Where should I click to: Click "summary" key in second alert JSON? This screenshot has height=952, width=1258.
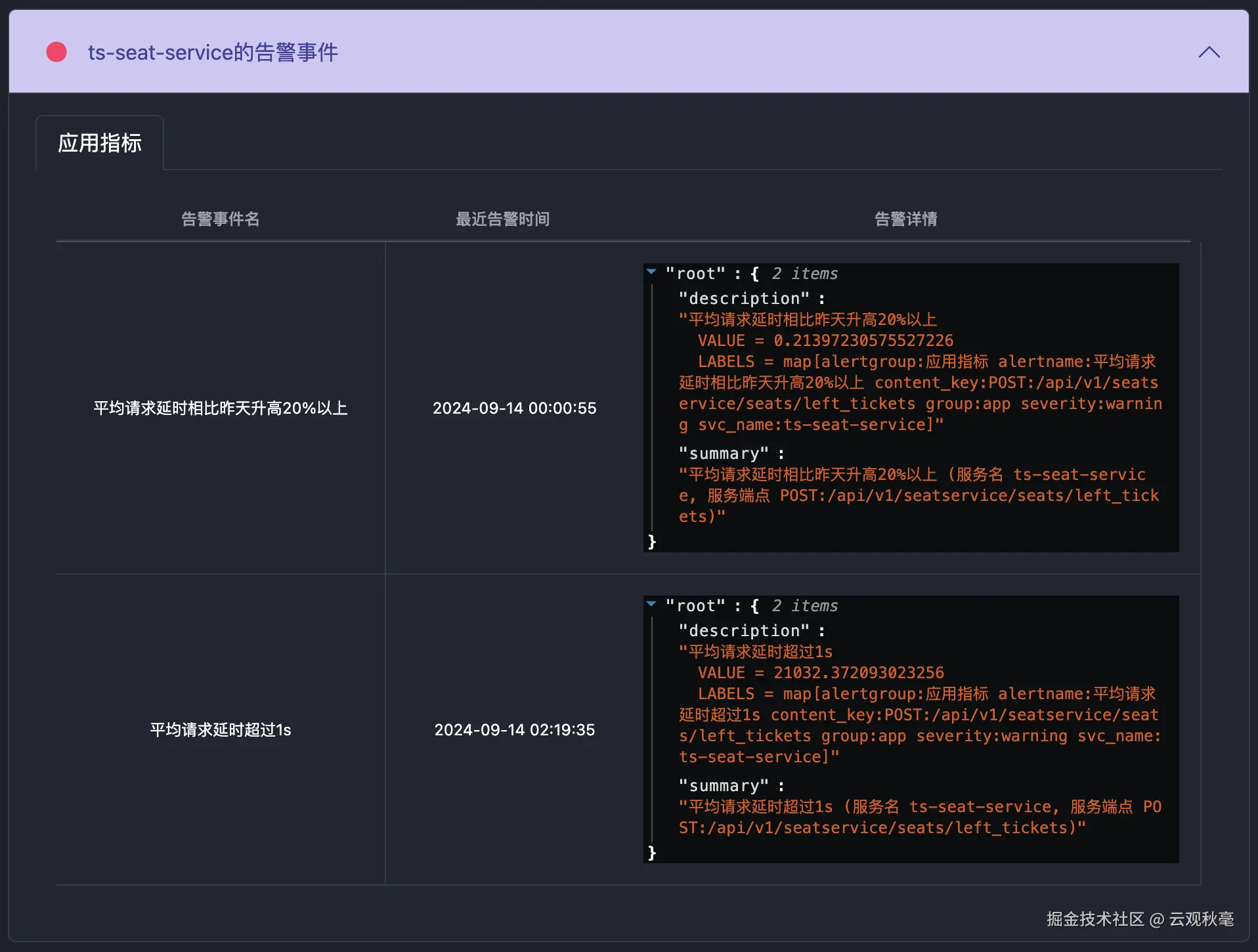[724, 786]
